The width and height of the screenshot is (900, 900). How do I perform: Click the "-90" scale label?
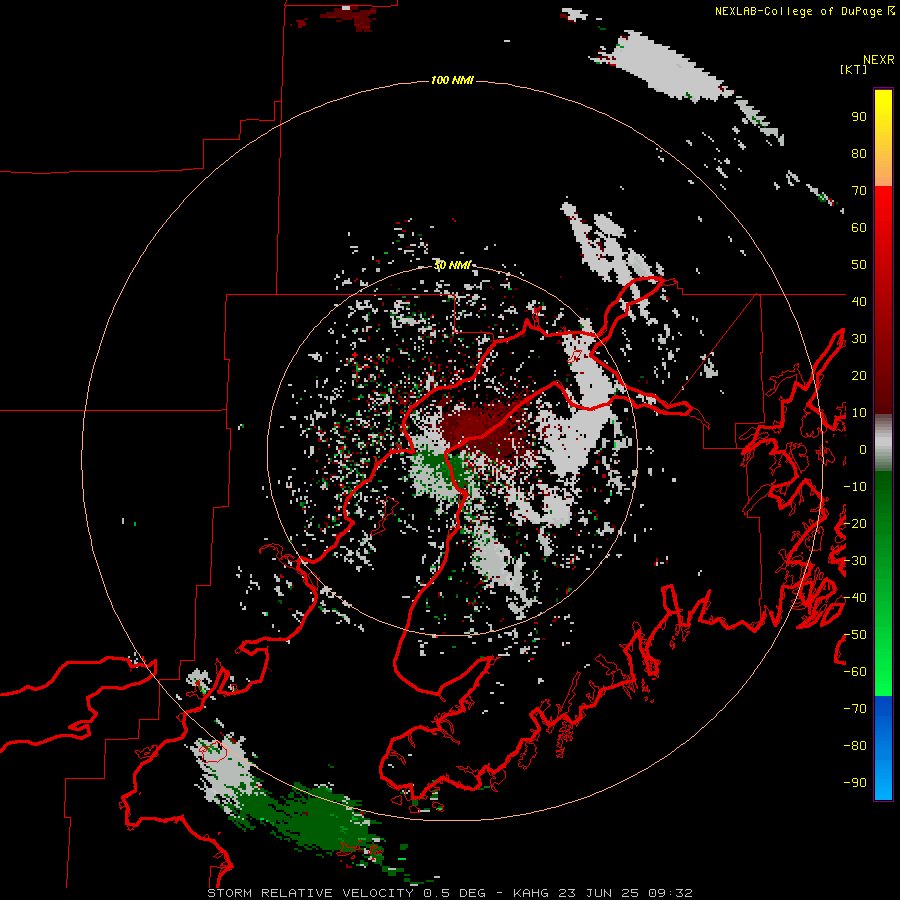pyautogui.click(x=855, y=783)
